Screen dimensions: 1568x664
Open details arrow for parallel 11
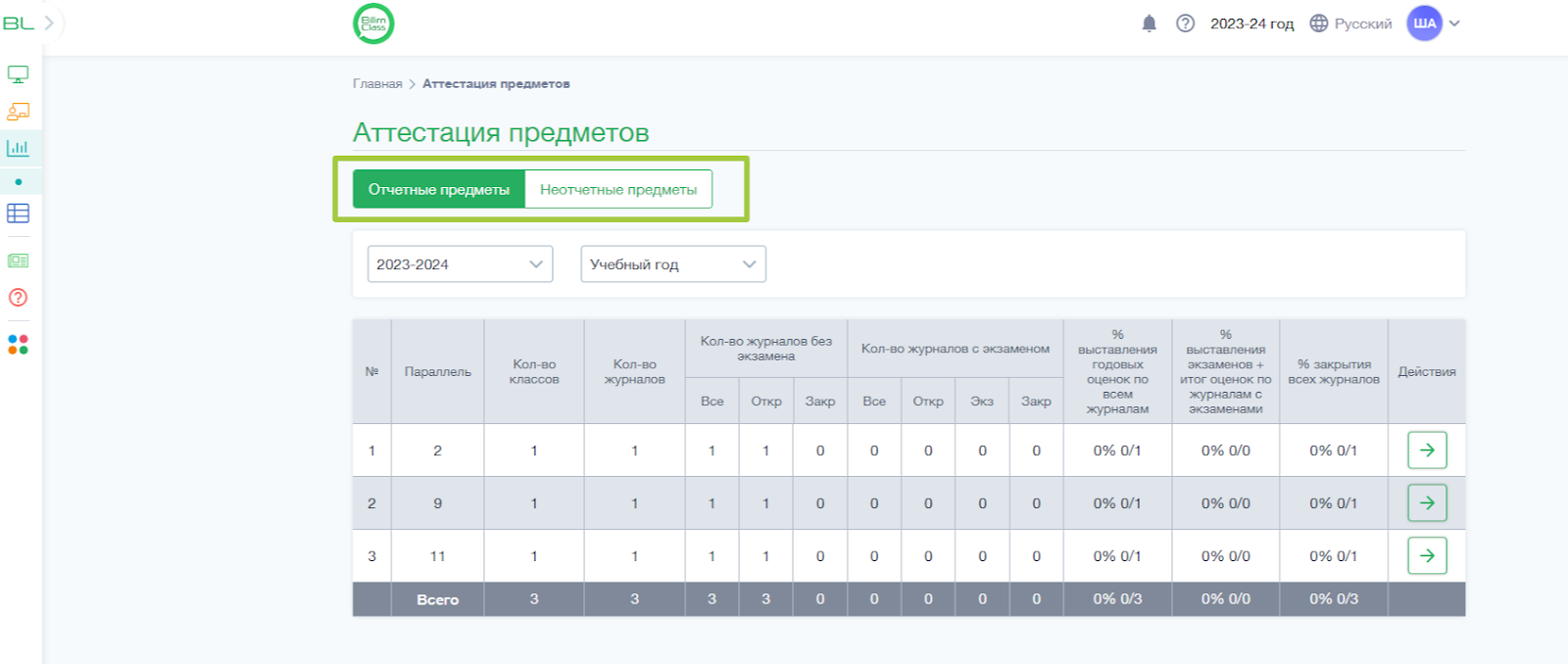pos(1427,556)
